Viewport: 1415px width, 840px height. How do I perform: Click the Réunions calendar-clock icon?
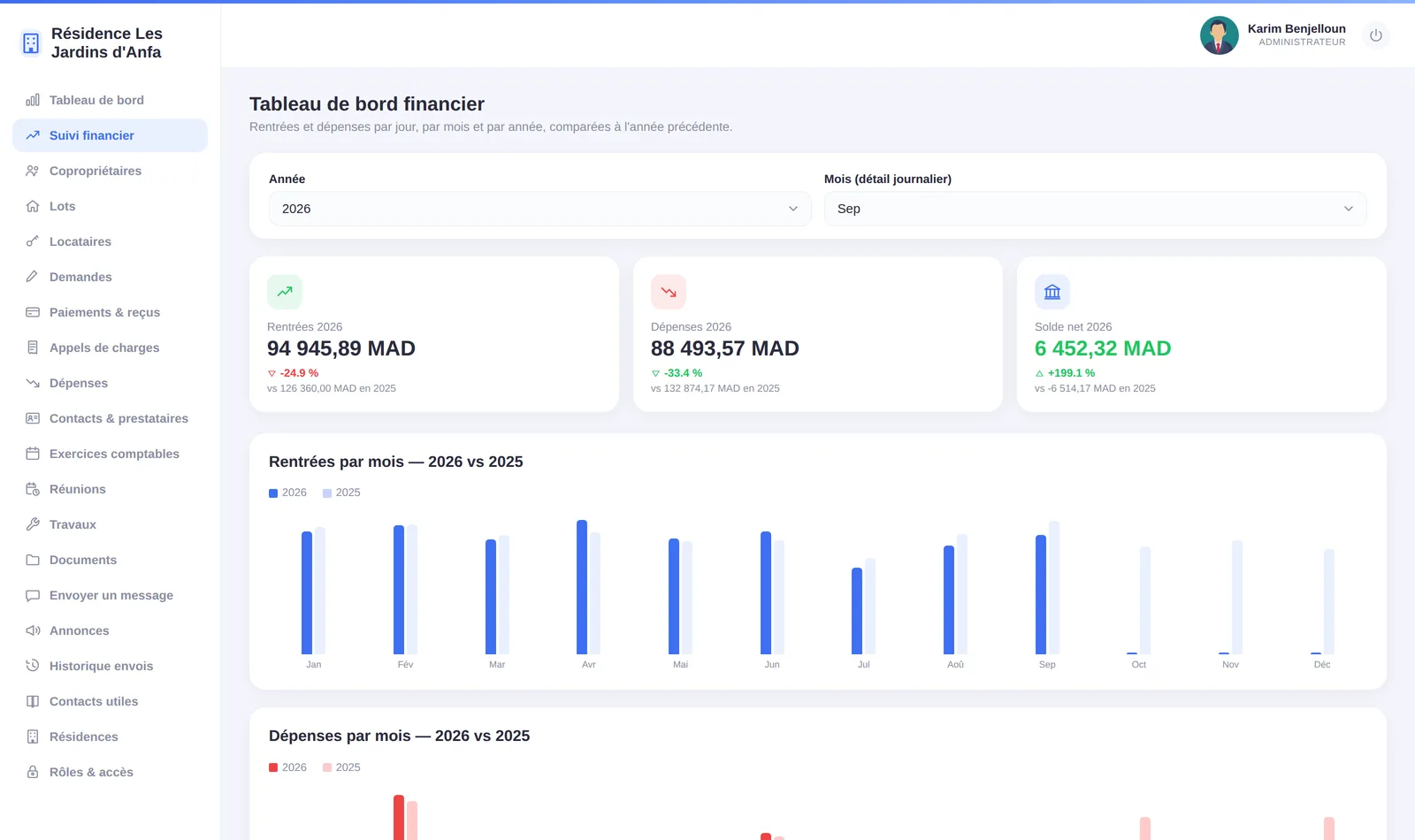tap(33, 489)
